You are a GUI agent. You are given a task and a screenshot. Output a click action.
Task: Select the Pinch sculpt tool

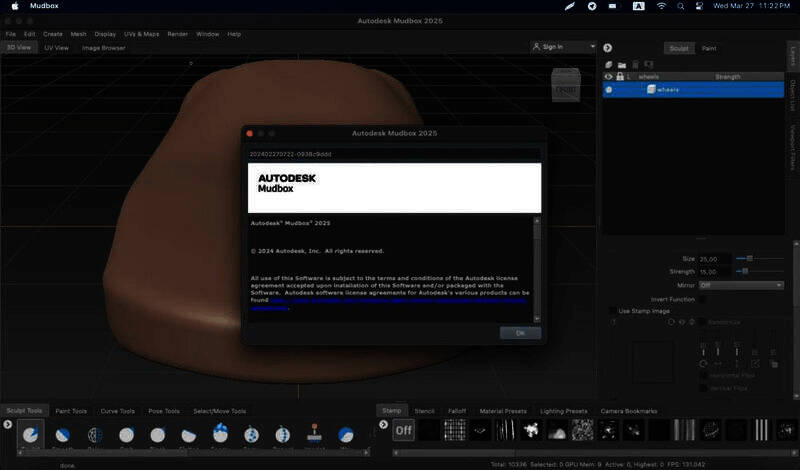click(x=158, y=435)
